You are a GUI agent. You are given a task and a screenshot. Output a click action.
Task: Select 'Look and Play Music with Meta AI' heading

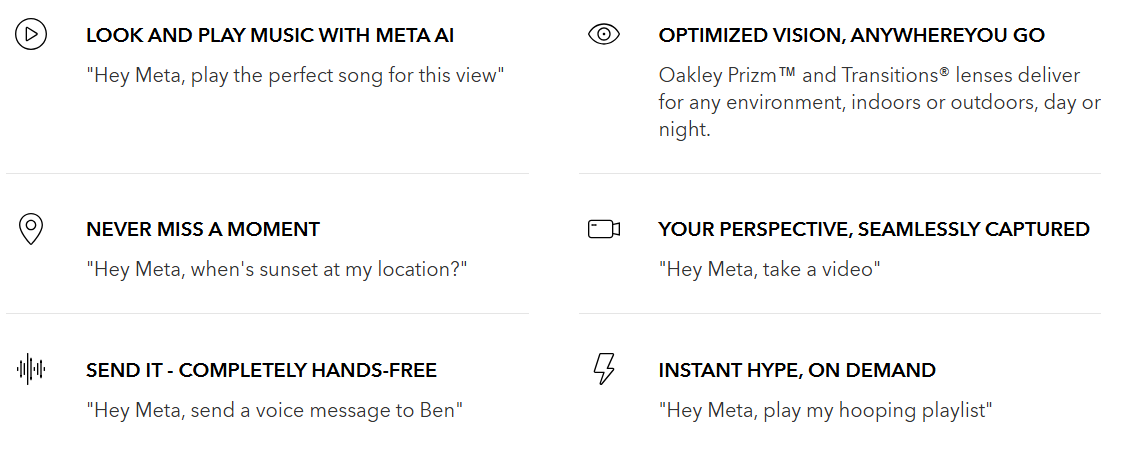point(270,35)
